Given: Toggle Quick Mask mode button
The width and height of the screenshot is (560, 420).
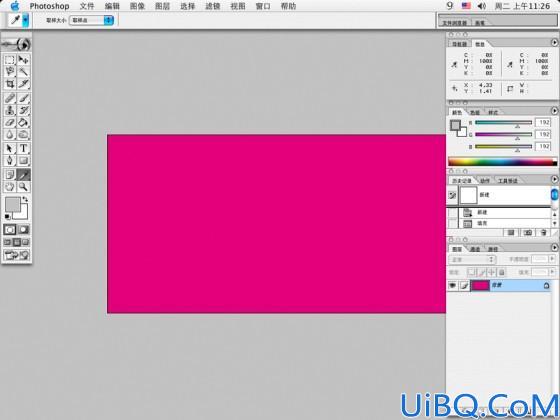Looking at the screenshot, I should (24, 229).
